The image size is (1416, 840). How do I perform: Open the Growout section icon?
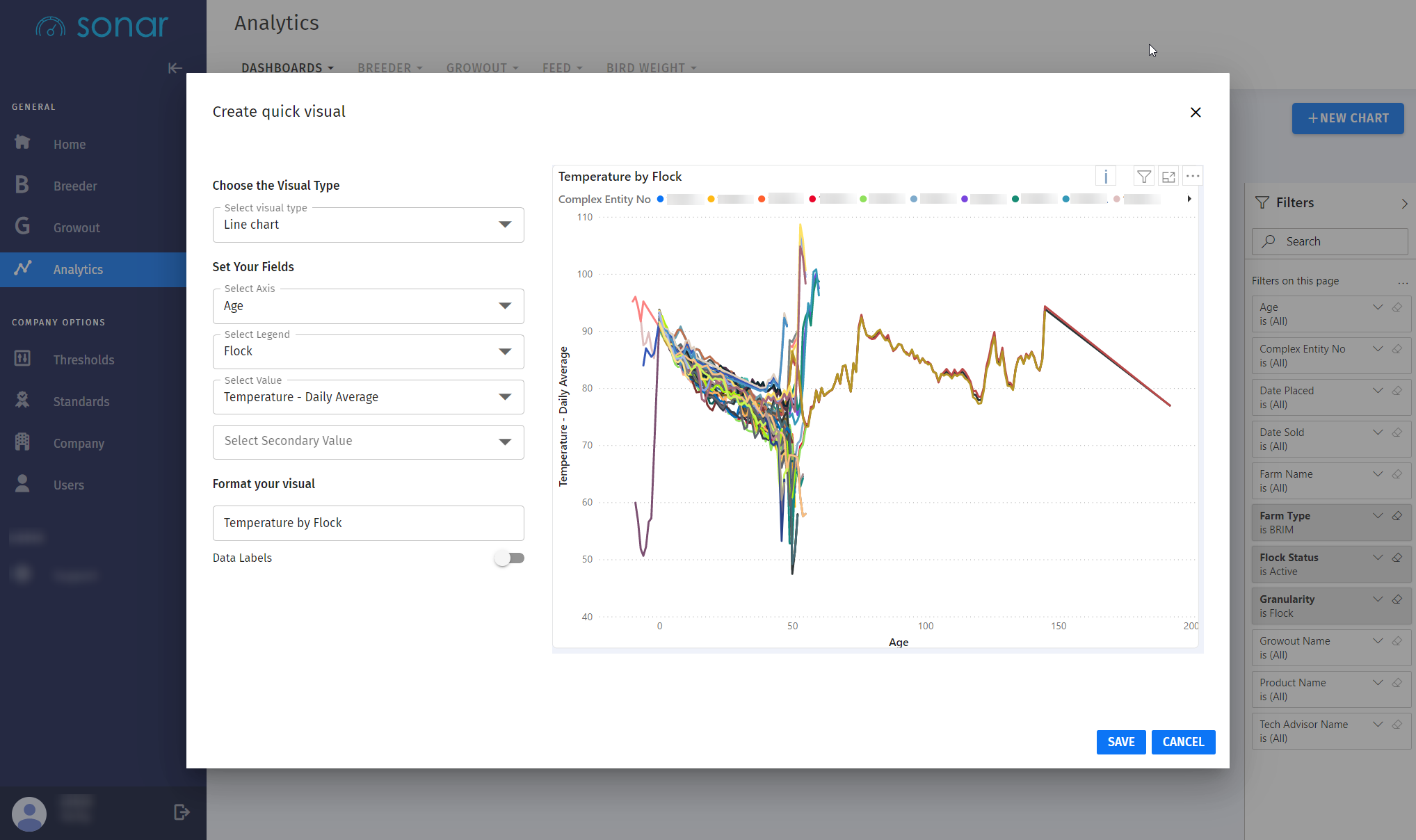click(22, 227)
